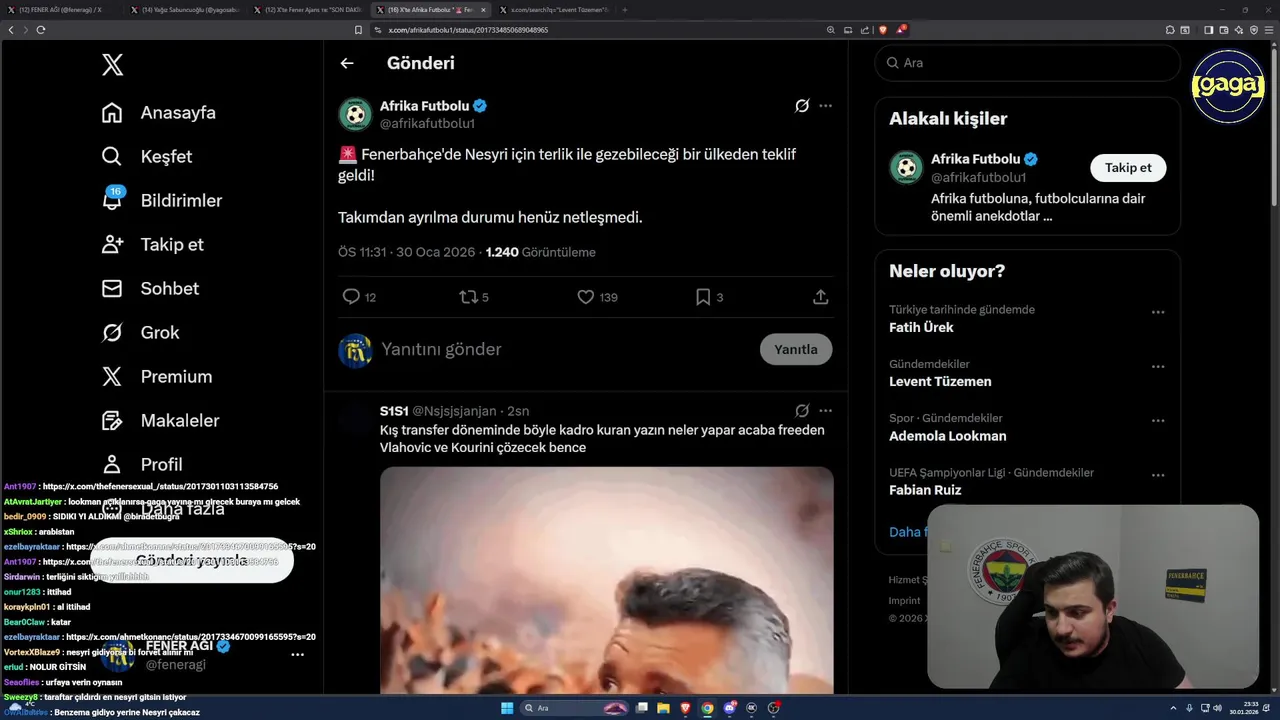
Task: Click the back arrow next to Gönderi
Action: click(347, 63)
